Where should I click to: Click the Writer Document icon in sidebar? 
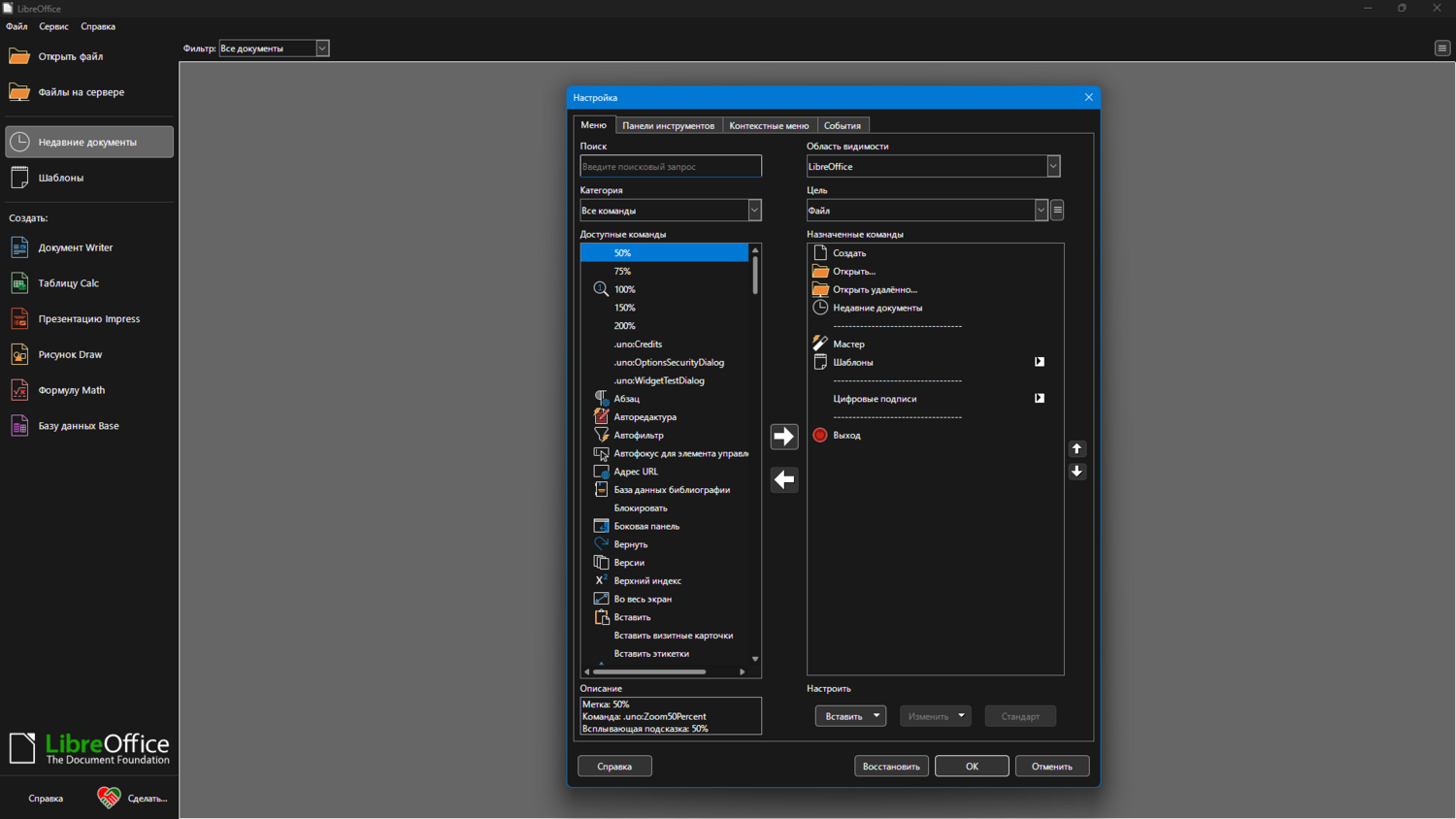point(19,247)
